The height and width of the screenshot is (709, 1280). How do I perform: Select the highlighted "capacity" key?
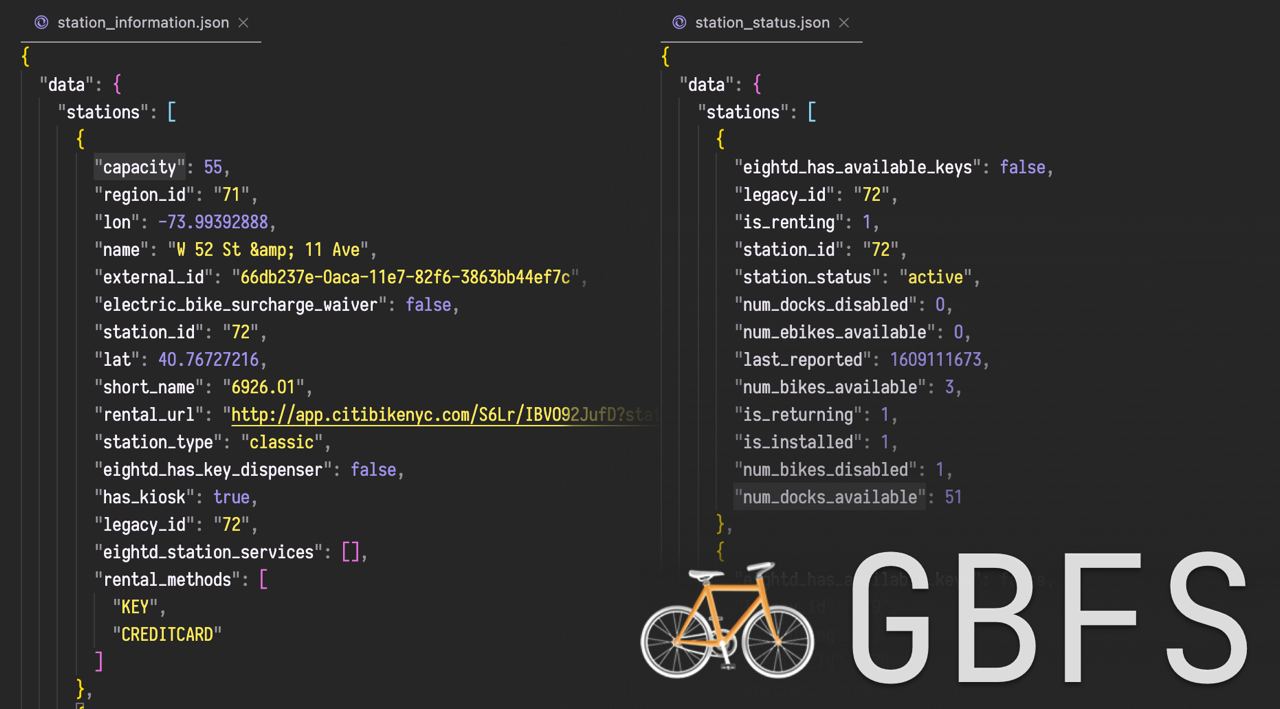(138, 167)
